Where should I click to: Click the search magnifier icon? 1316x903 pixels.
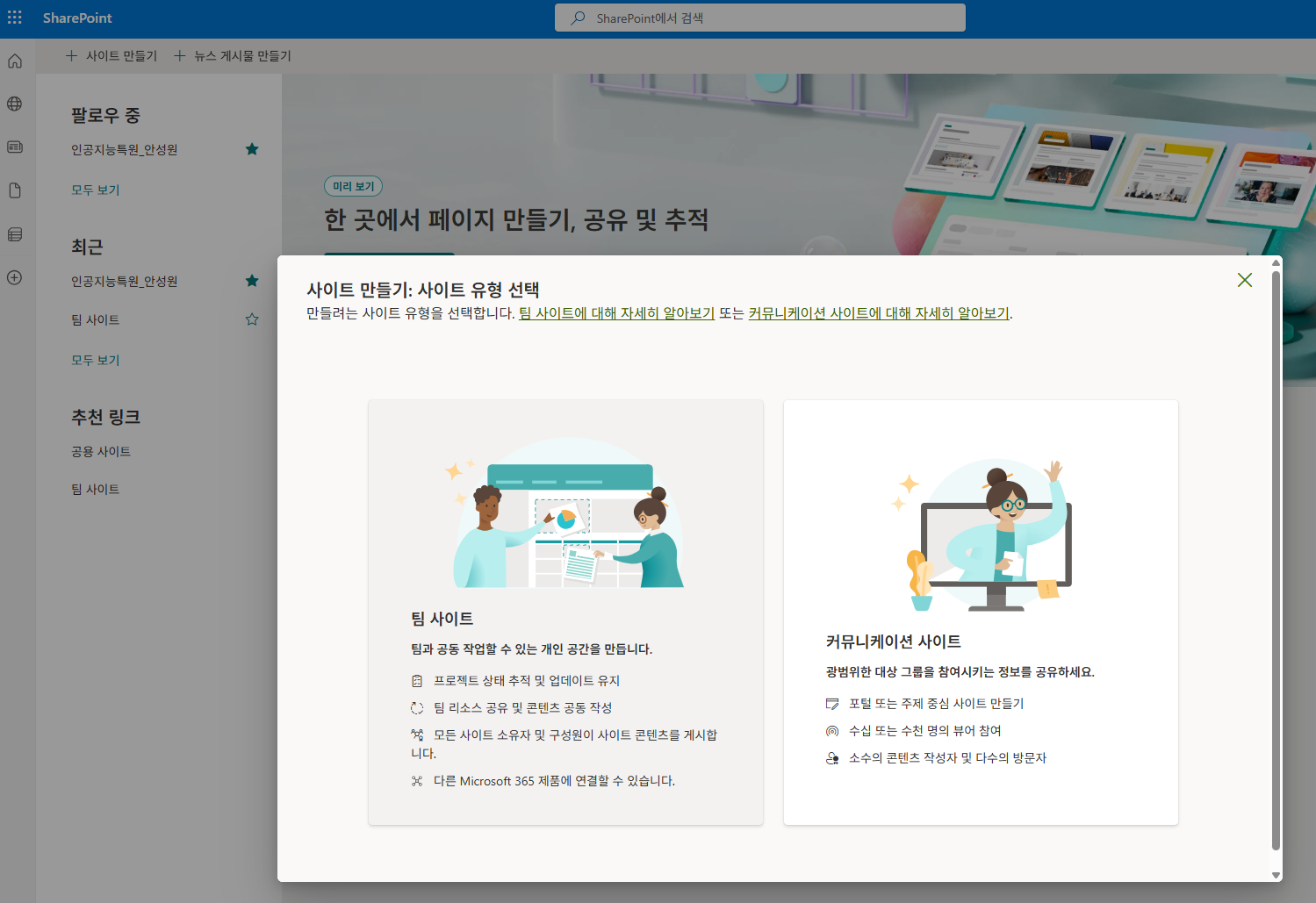click(x=578, y=18)
